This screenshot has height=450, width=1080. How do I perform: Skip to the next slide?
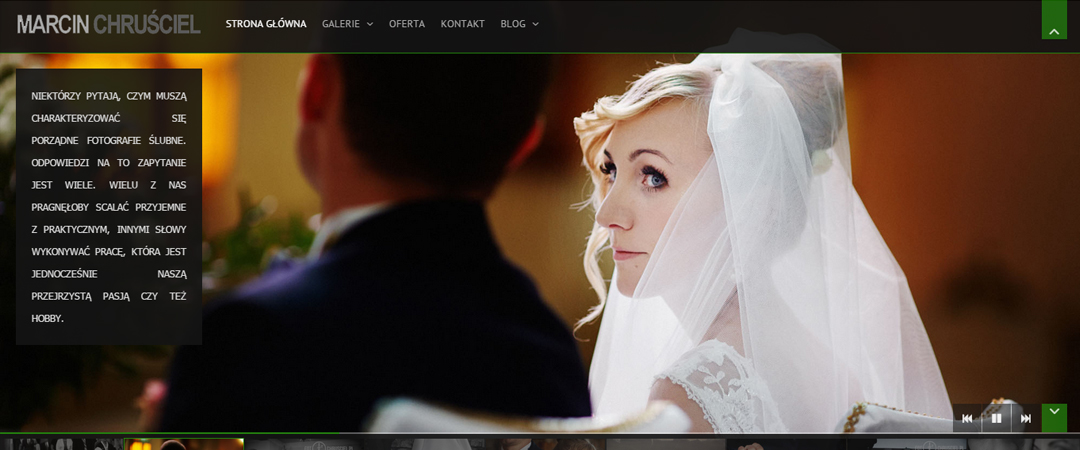coord(1025,418)
